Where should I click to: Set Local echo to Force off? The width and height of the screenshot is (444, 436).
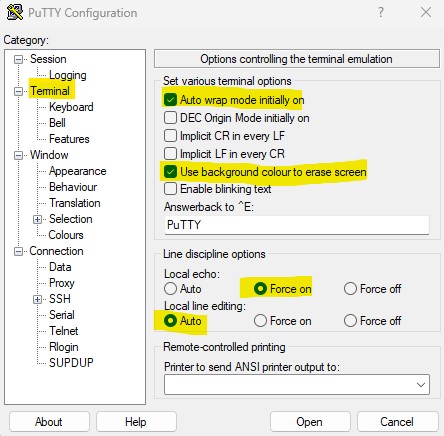pos(350,289)
